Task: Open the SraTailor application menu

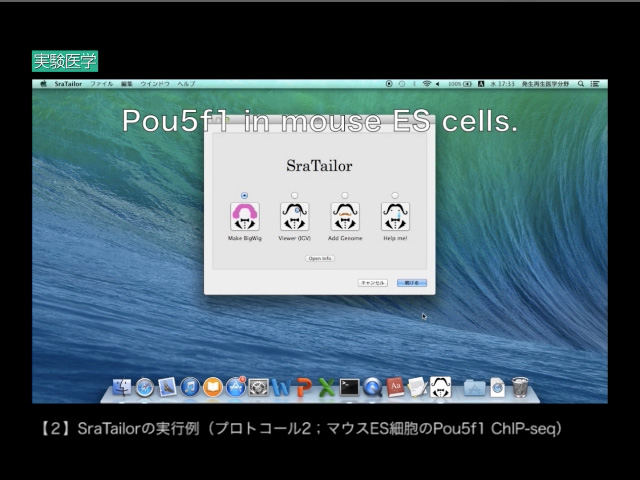Action: pyautogui.click(x=68, y=84)
